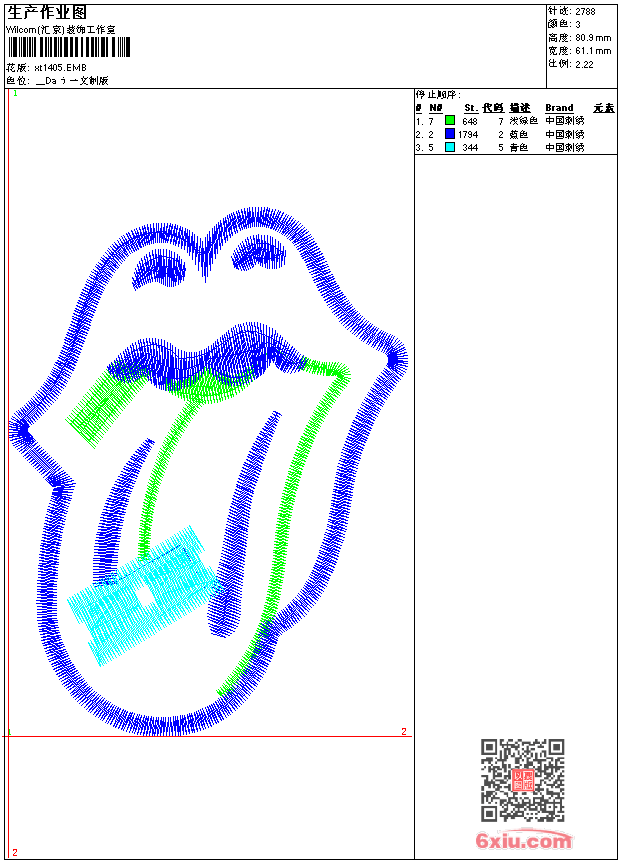620x860 pixels.
Task: Click the QR code image
Action: 523,779
